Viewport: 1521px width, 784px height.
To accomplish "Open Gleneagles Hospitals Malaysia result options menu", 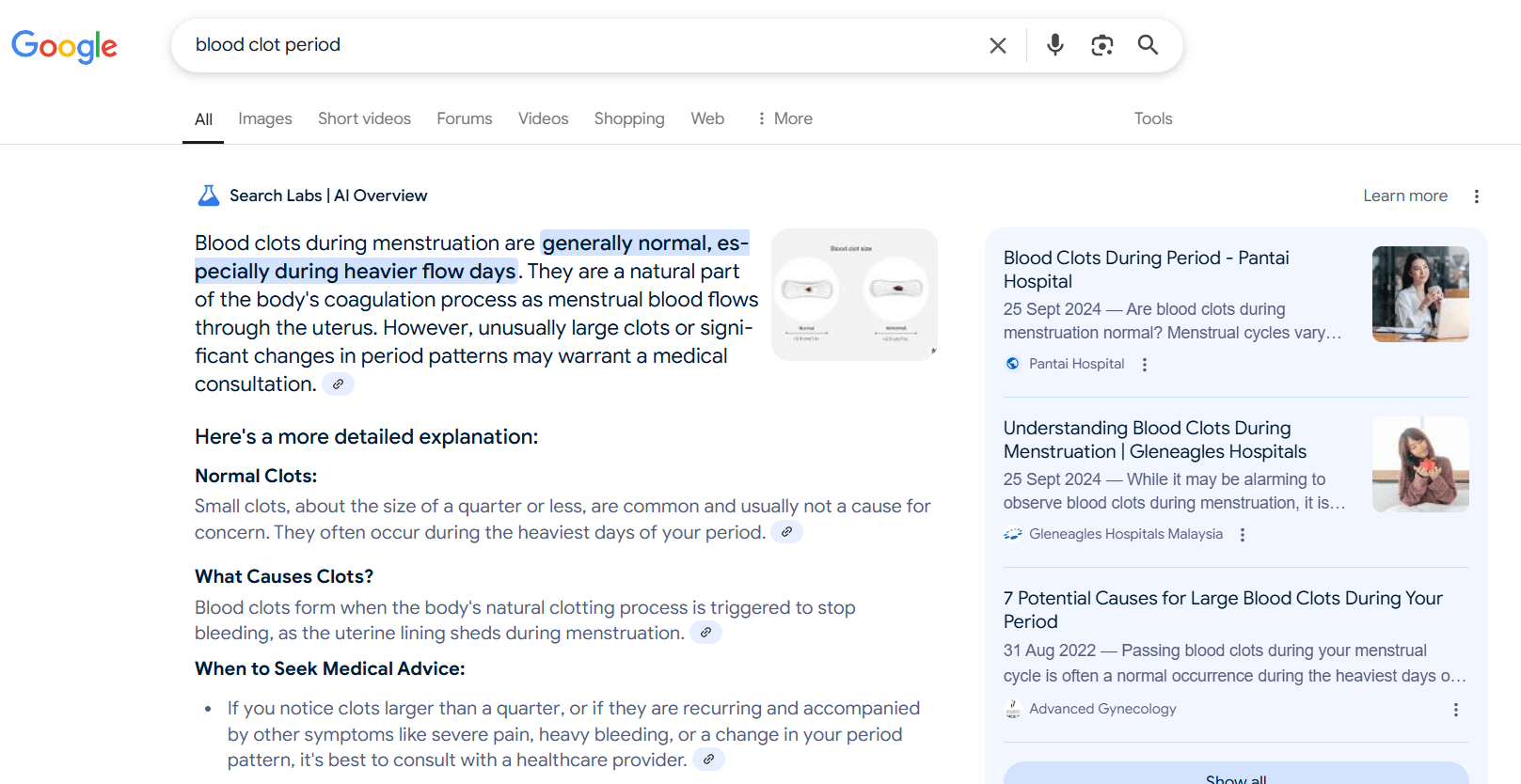I will click(1243, 535).
